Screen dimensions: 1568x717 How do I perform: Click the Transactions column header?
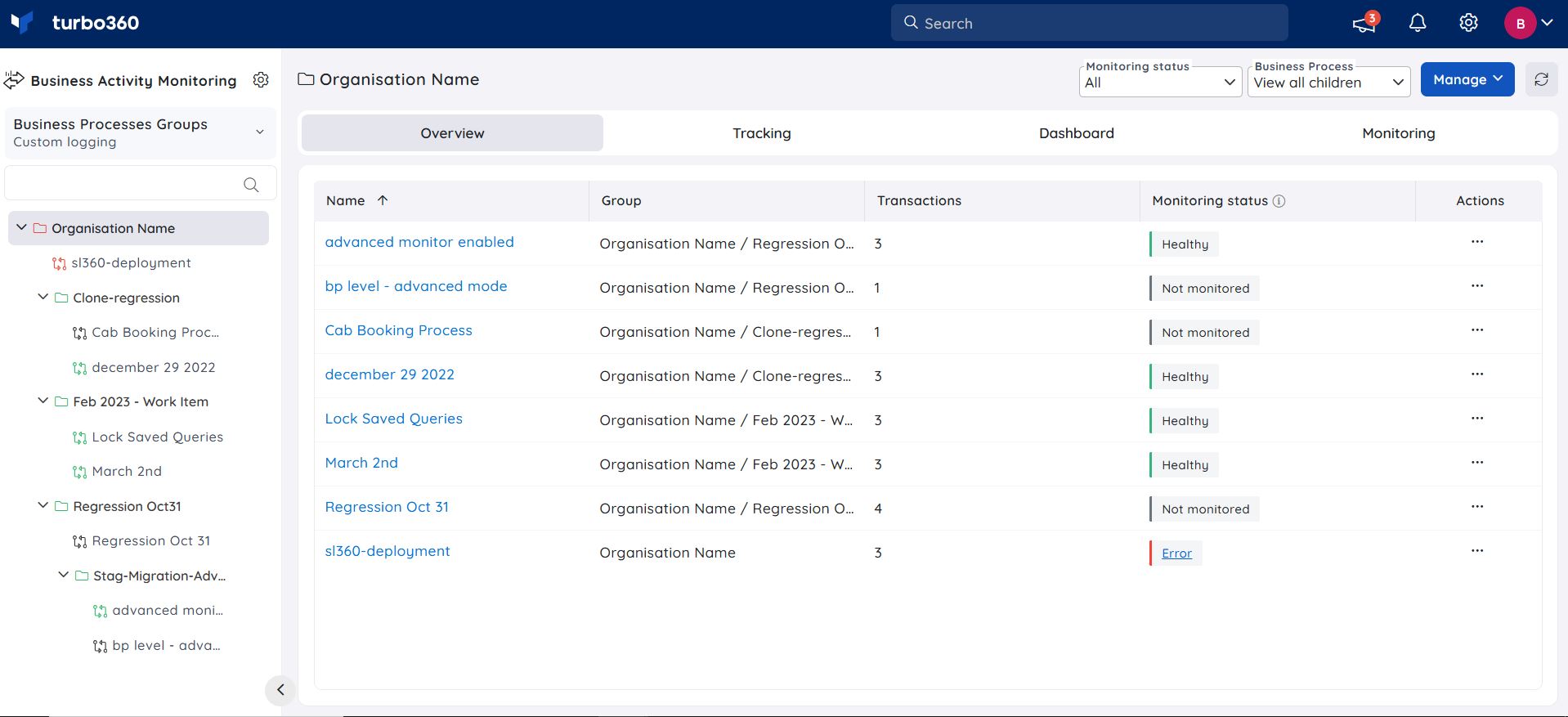919,201
